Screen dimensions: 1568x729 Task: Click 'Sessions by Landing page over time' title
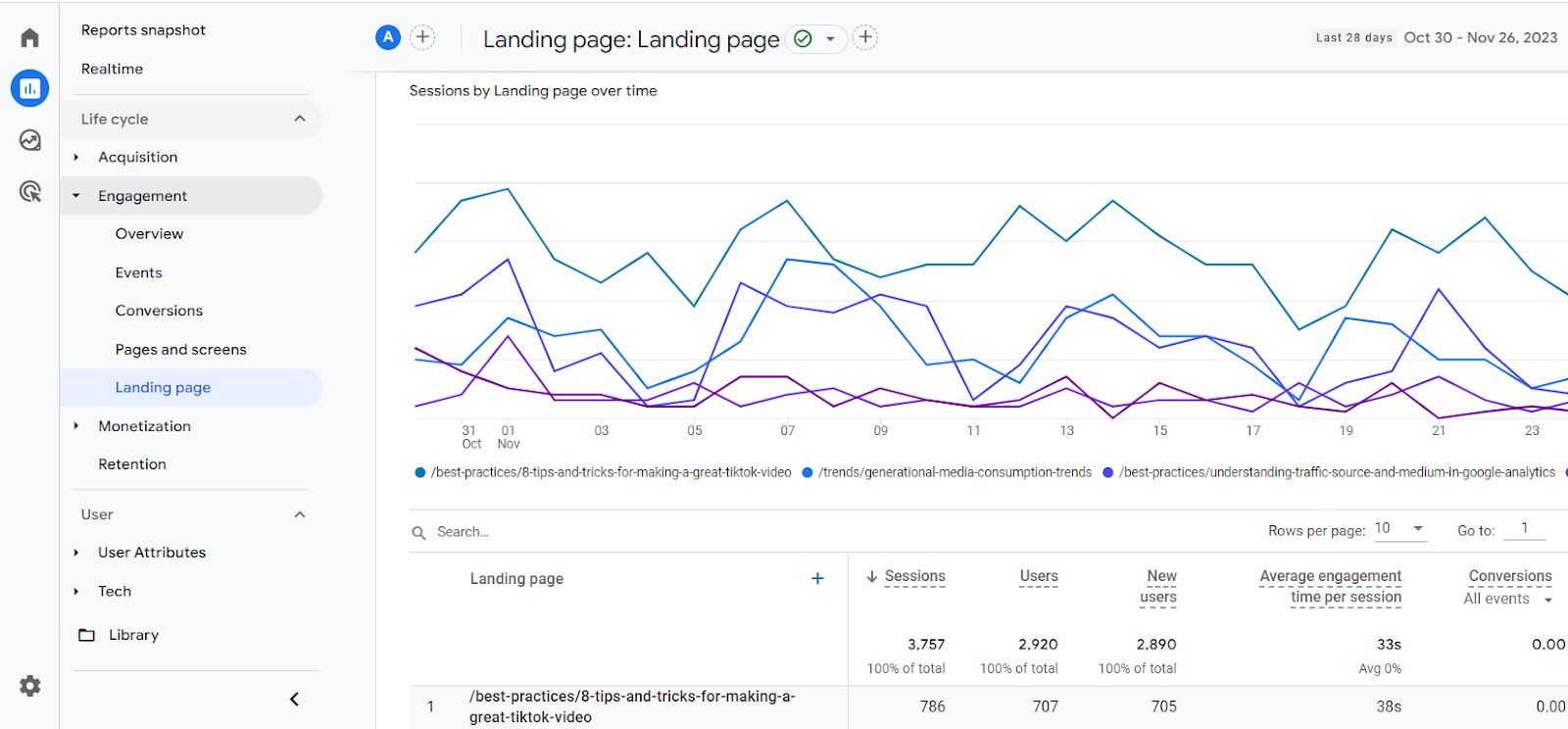click(x=533, y=91)
